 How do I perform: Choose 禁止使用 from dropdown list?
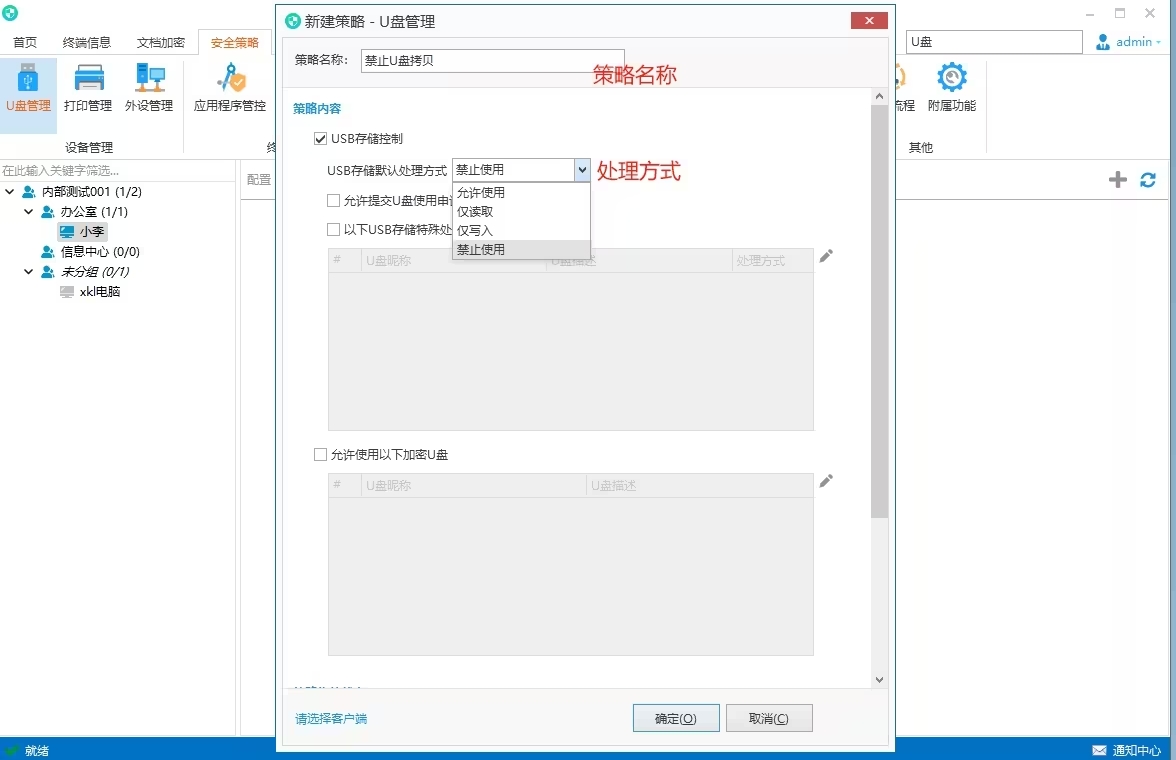coord(521,249)
